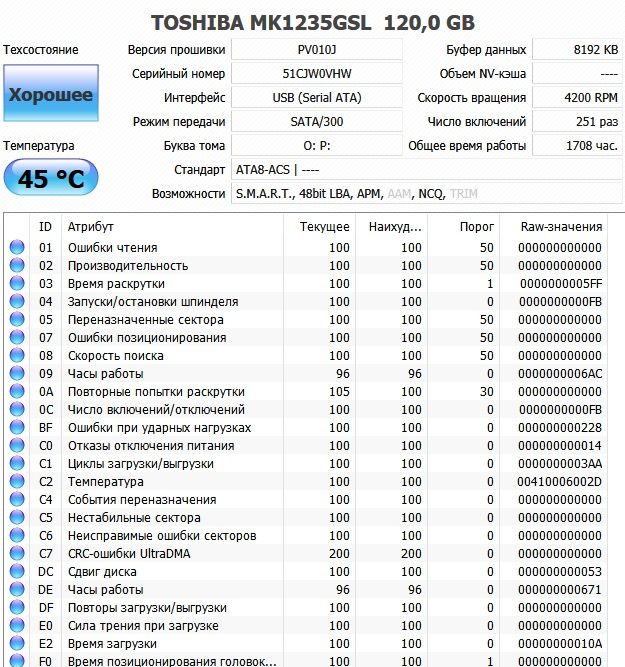Click the status orb beside Ошибки позиционирования
The image size is (625, 667).
click(17, 337)
